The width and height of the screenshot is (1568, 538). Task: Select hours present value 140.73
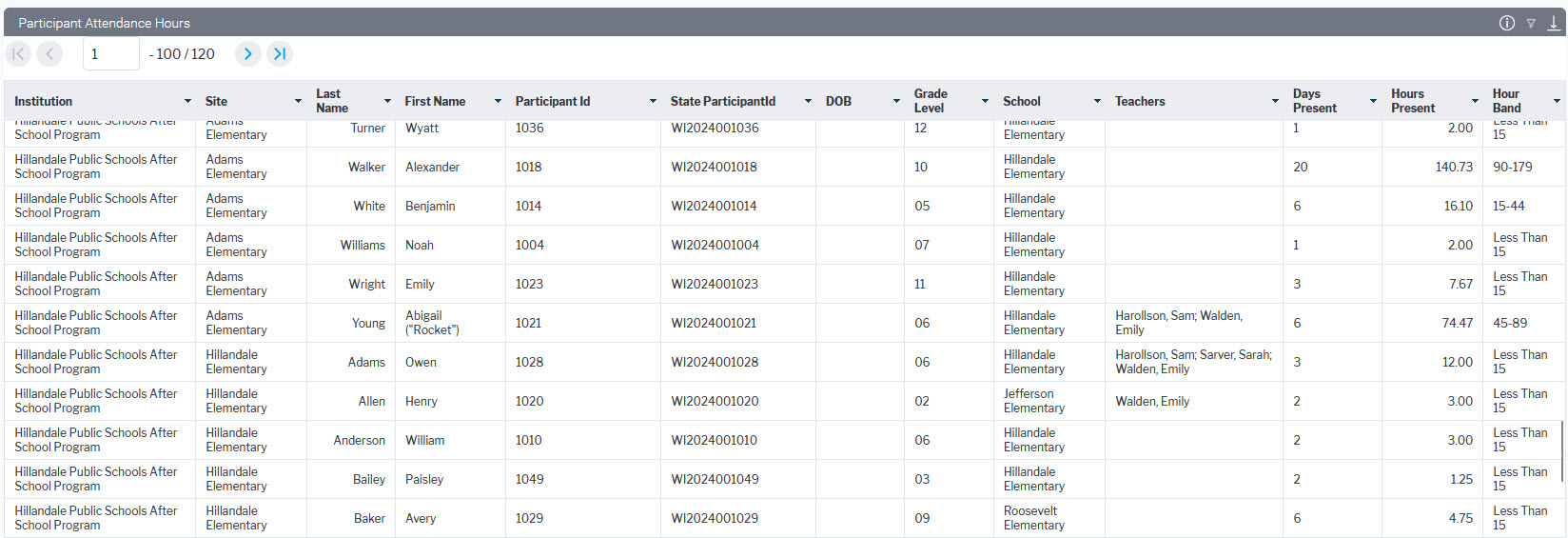click(x=1432, y=167)
